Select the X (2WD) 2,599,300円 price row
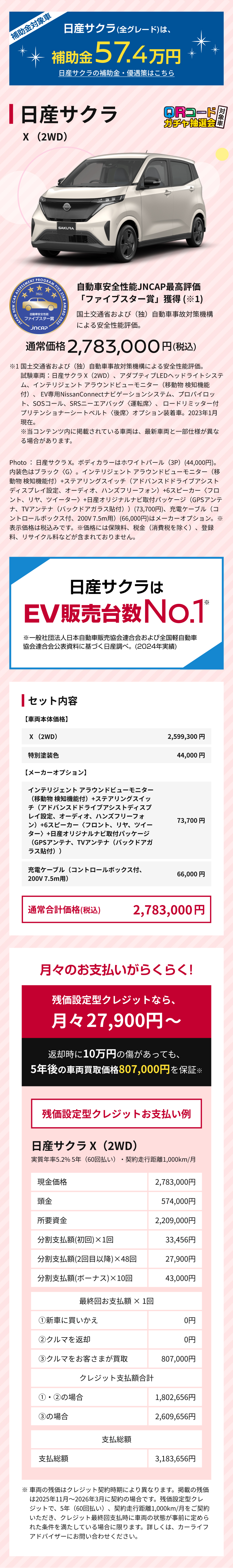Screen dimensions: 233x1568 click(116, 737)
